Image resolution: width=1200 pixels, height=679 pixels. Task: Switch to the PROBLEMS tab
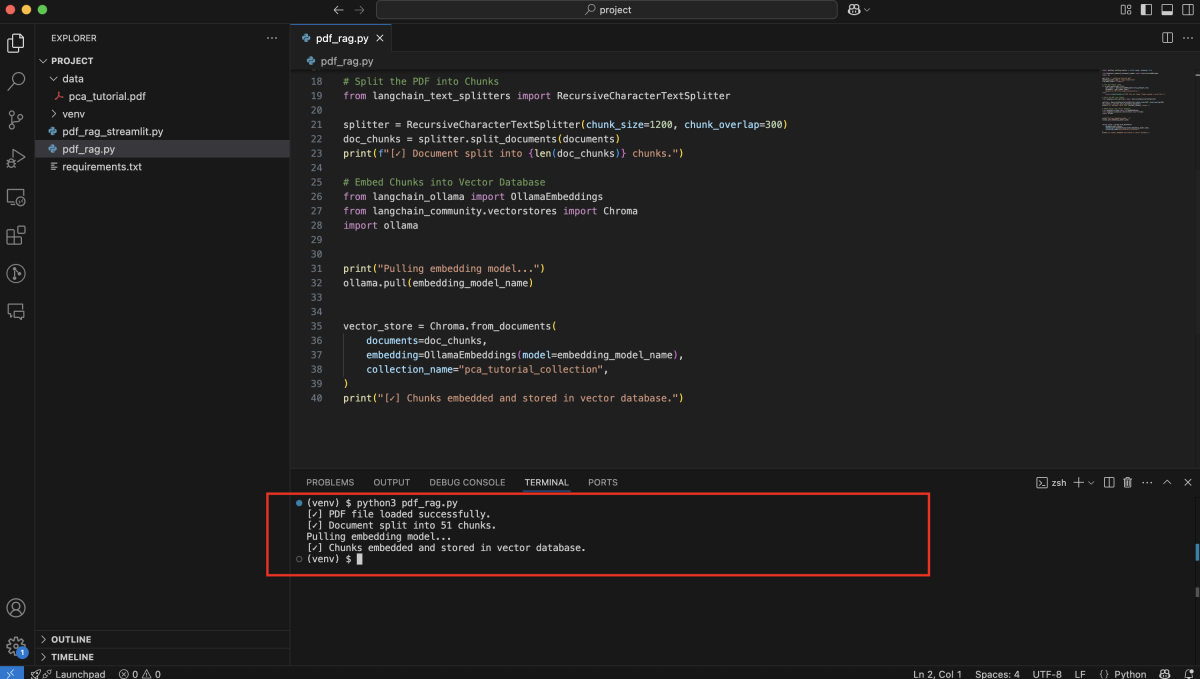point(330,482)
